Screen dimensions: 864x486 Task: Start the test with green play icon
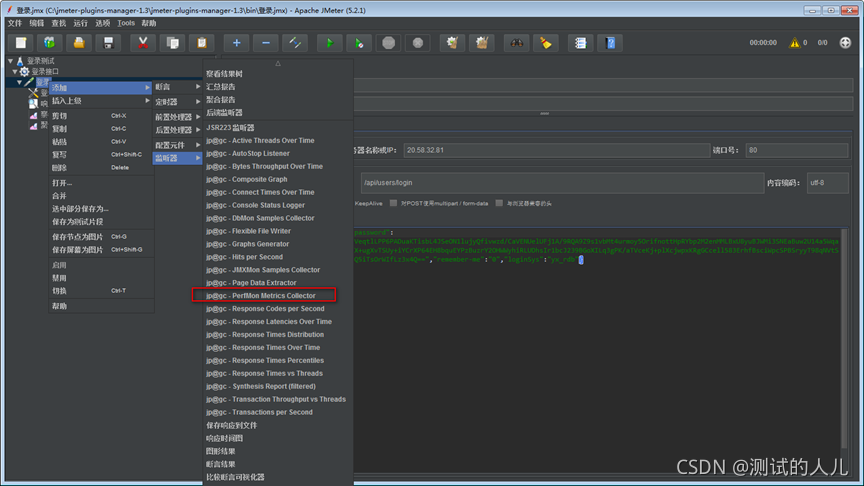tap(330, 43)
